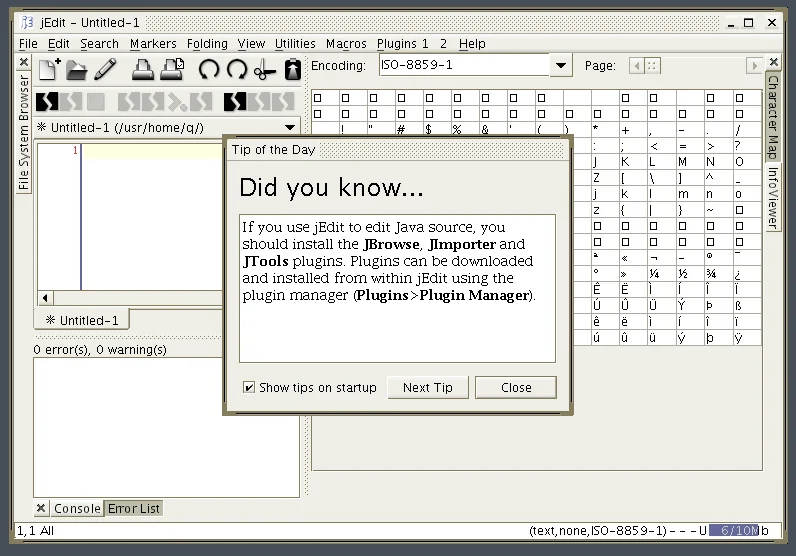Open the Plugins 1 menu
The width and height of the screenshot is (796, 556).
[x=402, y=44]
